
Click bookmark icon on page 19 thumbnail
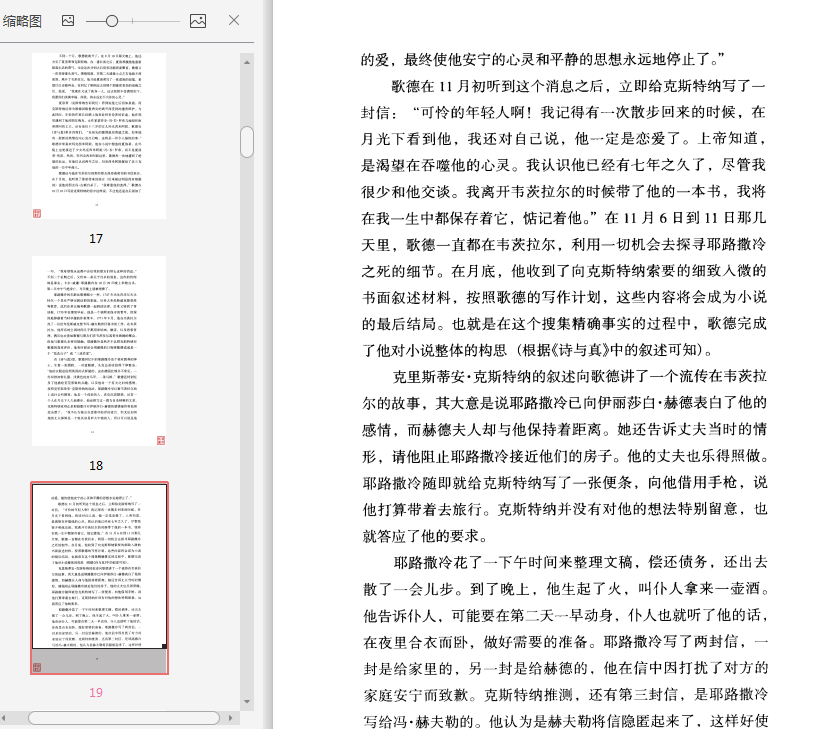[x=37, y=667]
